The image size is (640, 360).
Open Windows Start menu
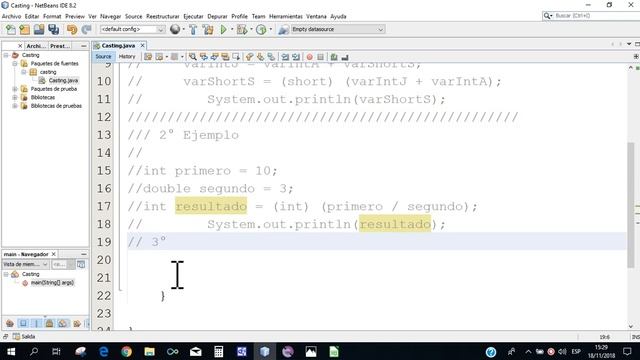(11, 351)
